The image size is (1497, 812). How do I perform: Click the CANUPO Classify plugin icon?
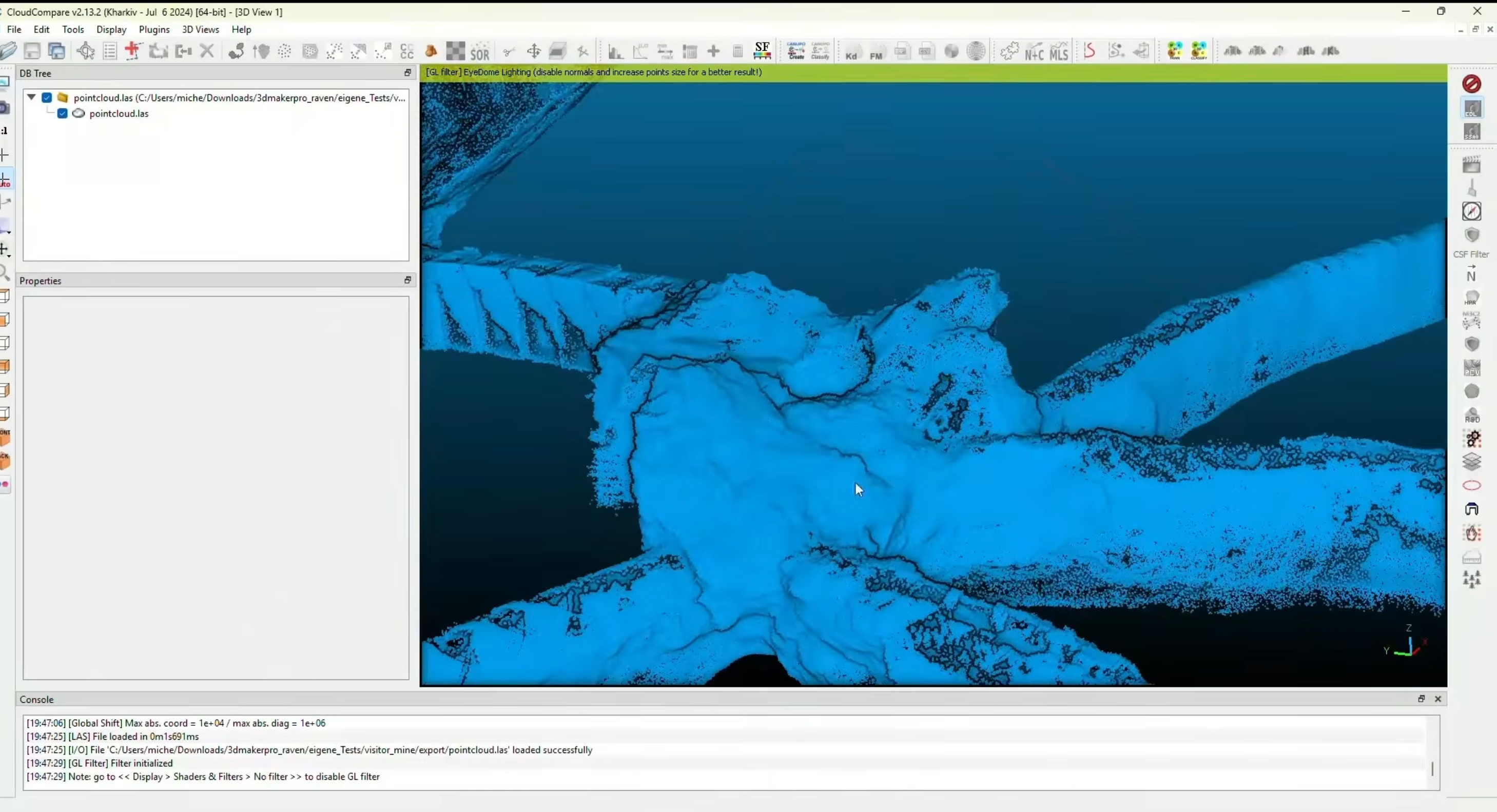pos(821,51)
